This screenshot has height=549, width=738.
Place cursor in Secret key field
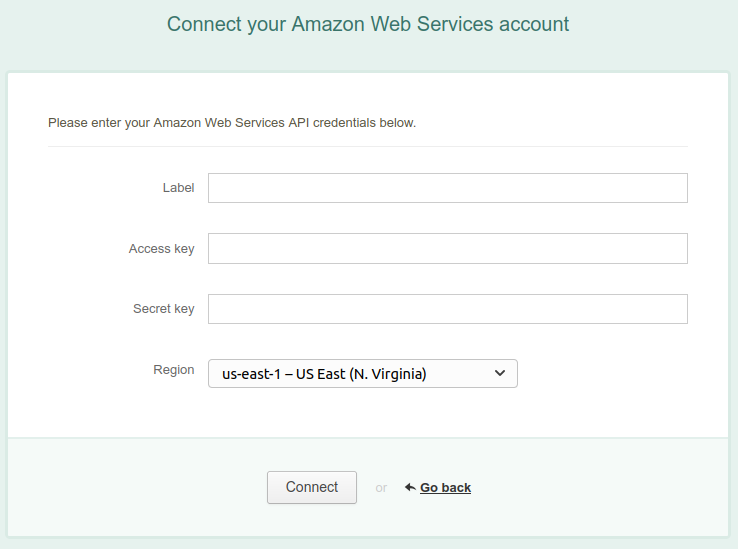[x=447, y=309]
